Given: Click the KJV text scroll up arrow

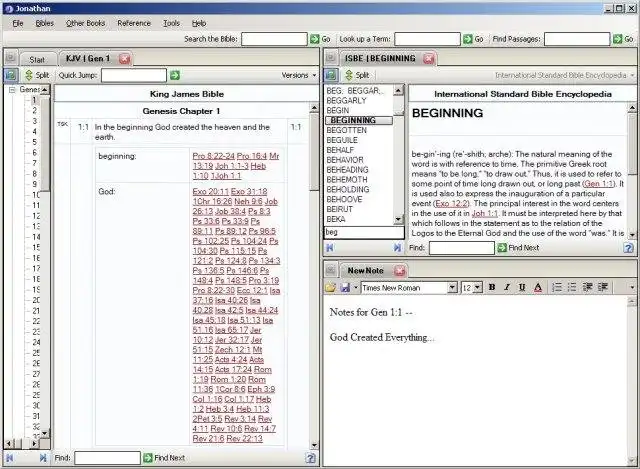Looking at the screenshot, I should coord(314,108).
